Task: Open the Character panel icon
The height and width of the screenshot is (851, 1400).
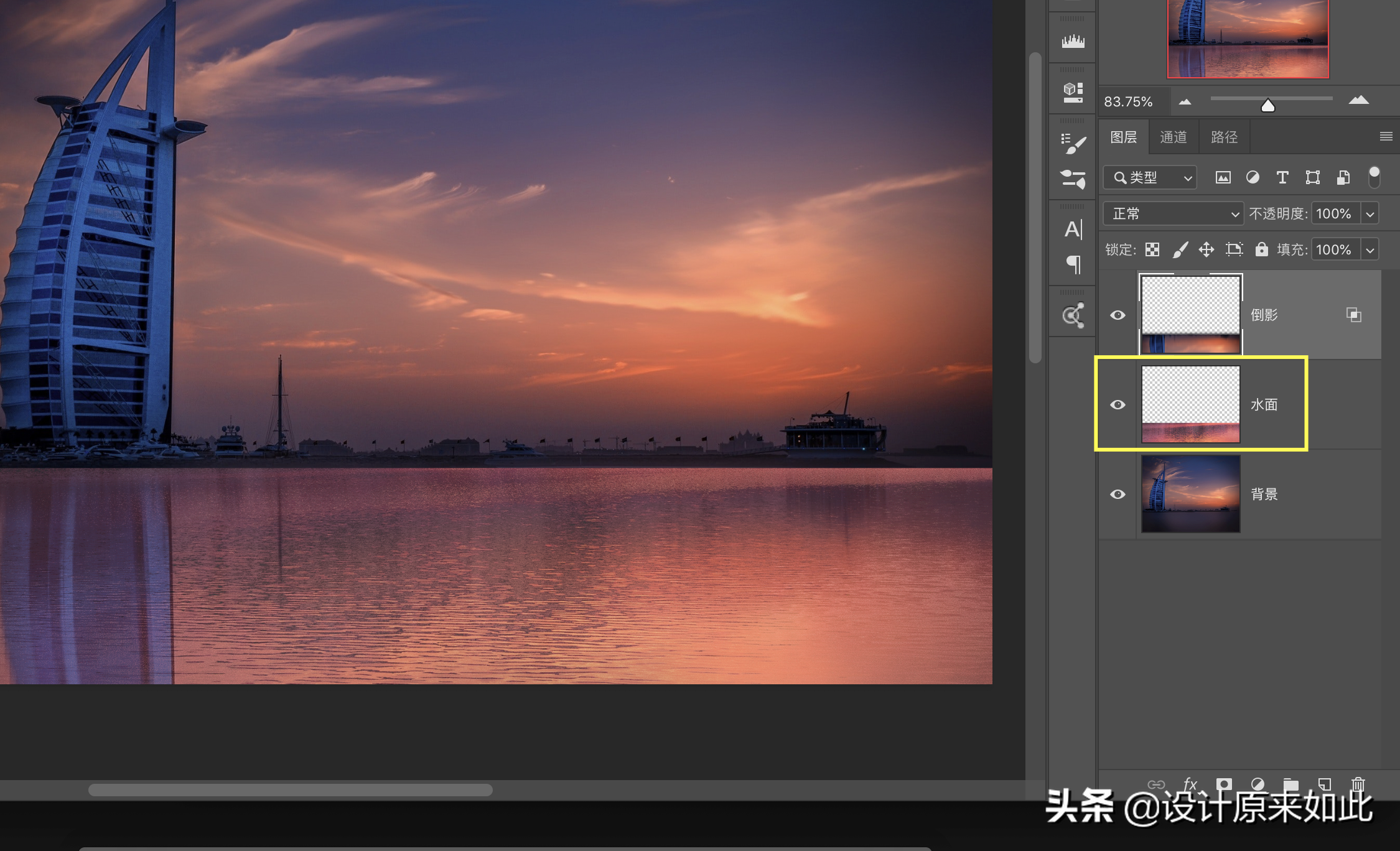Action: click(1073, 229)
